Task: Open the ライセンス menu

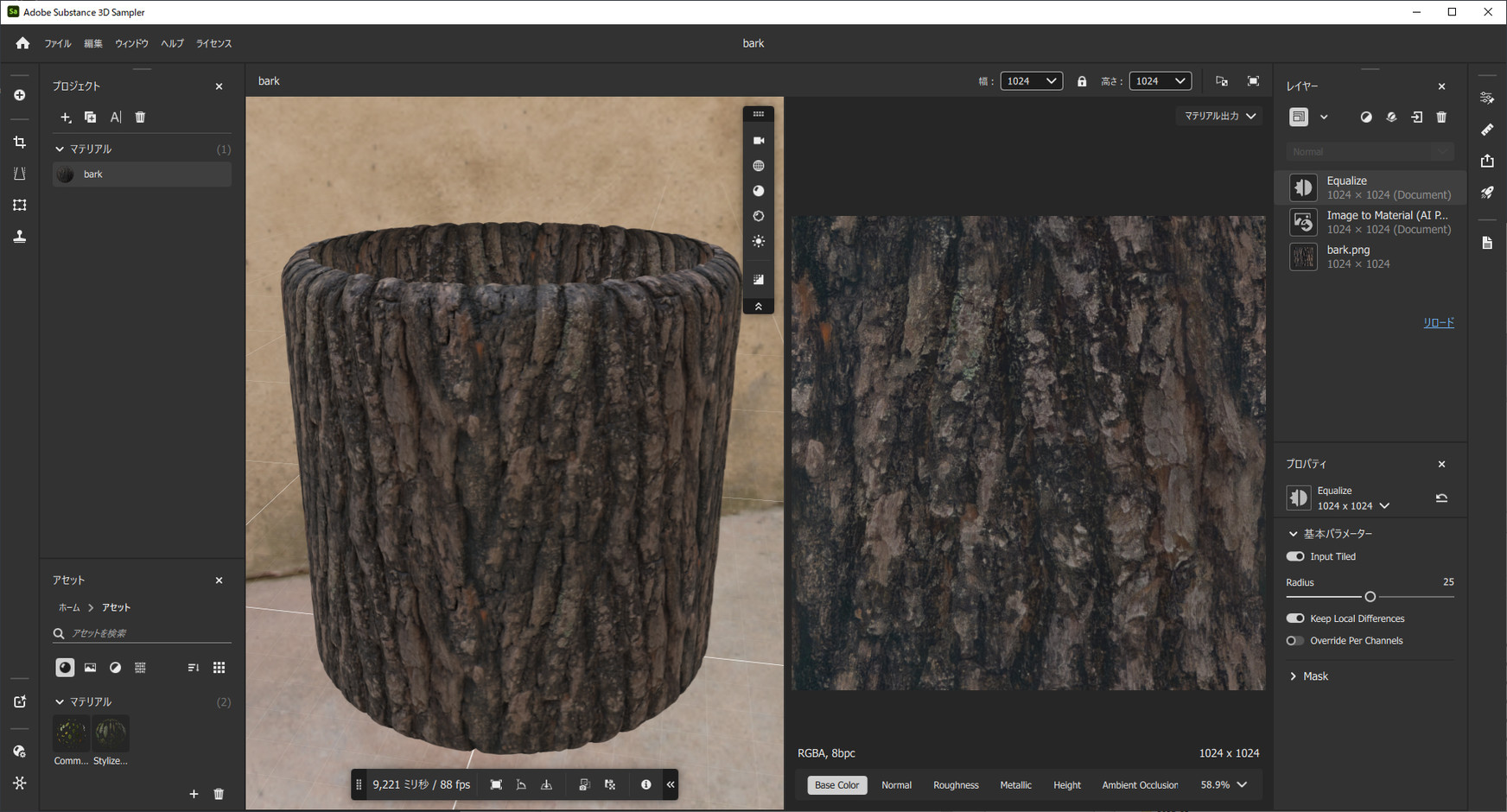Action: point(213,43)
